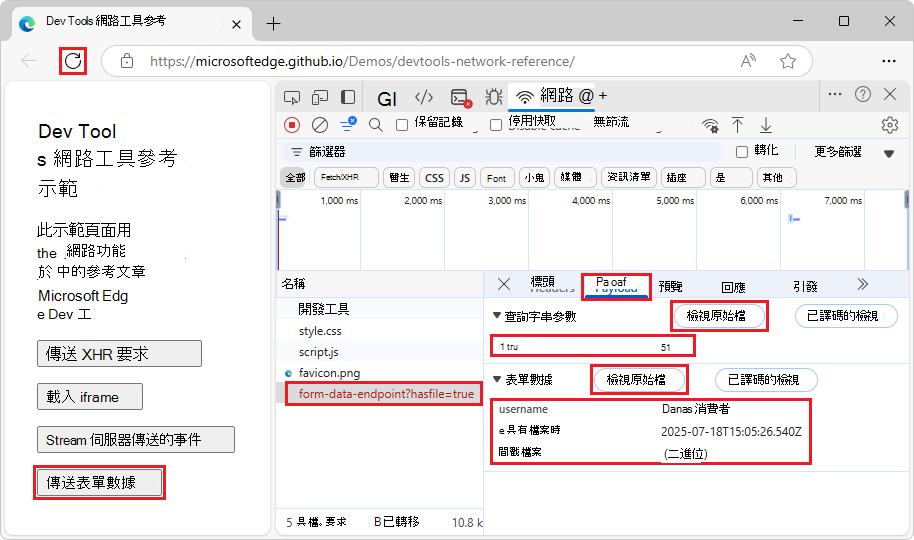The width and height of the screenshot is (914, 540).
Task: Select the inspect element tool icon
Action: click(x=292, y=97)
